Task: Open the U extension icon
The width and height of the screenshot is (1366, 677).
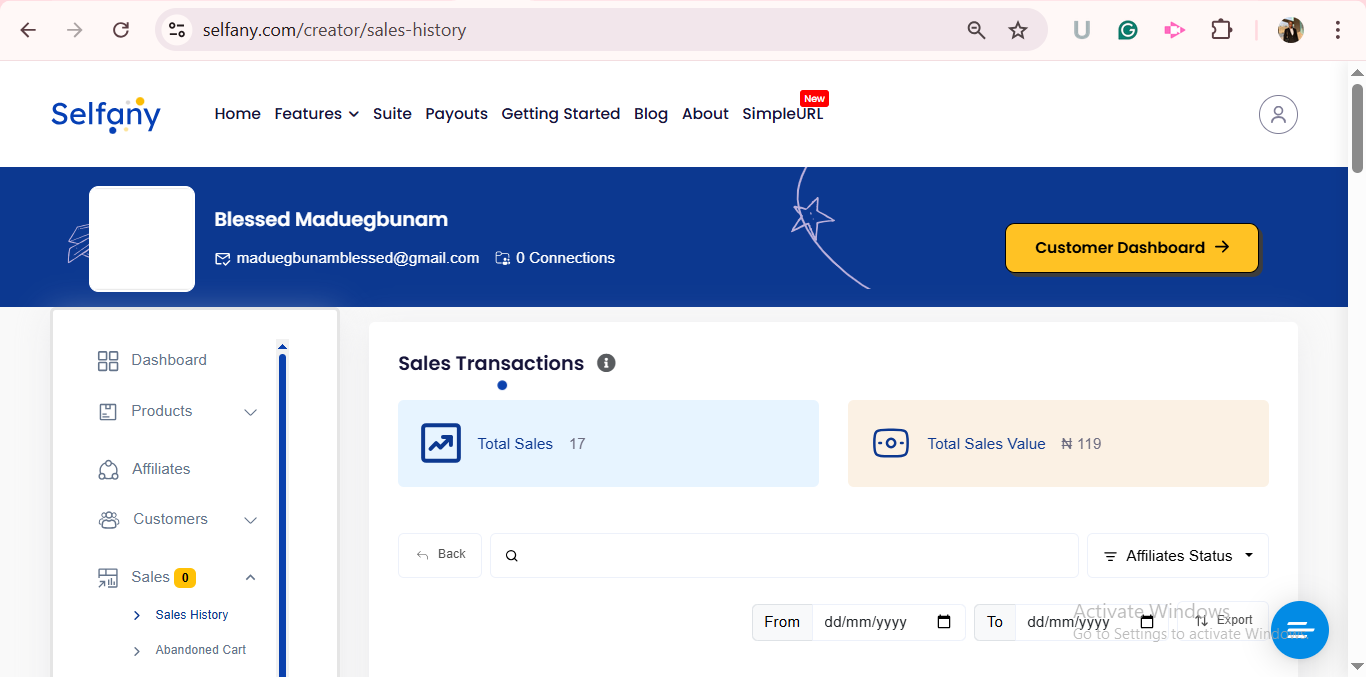Action: tap(1081, 30)
